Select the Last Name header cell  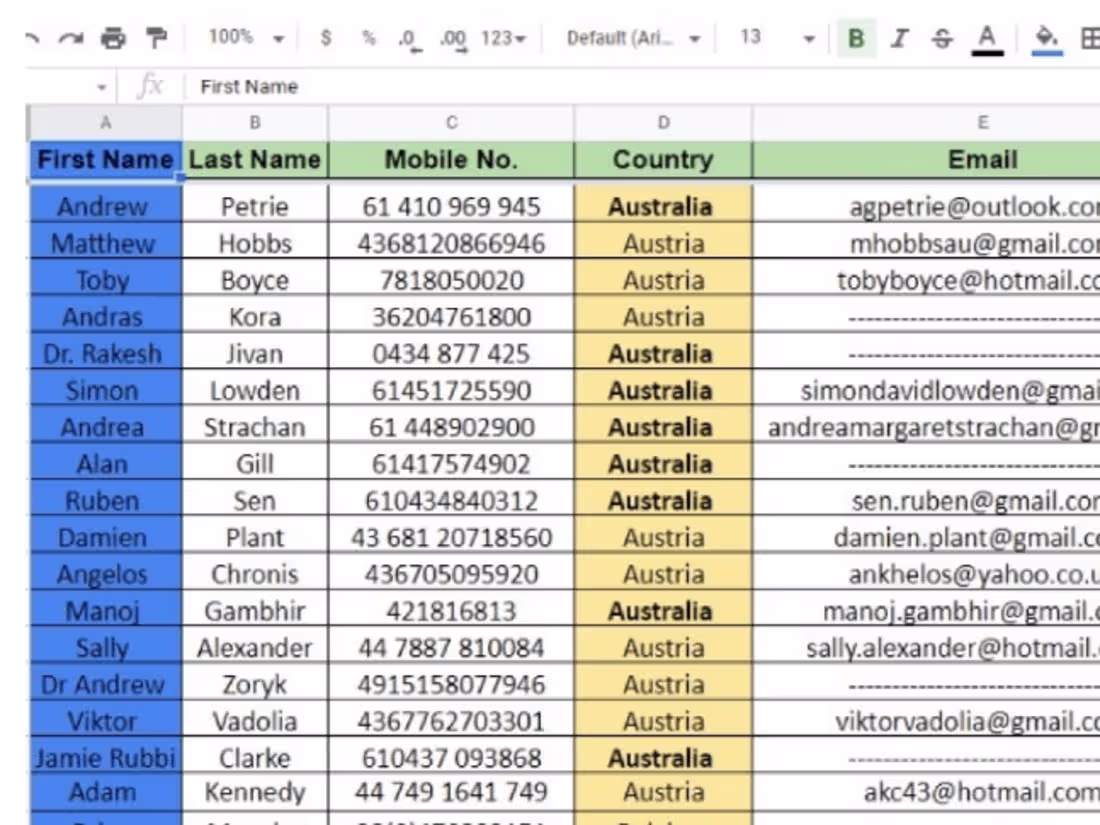(255, 160)
